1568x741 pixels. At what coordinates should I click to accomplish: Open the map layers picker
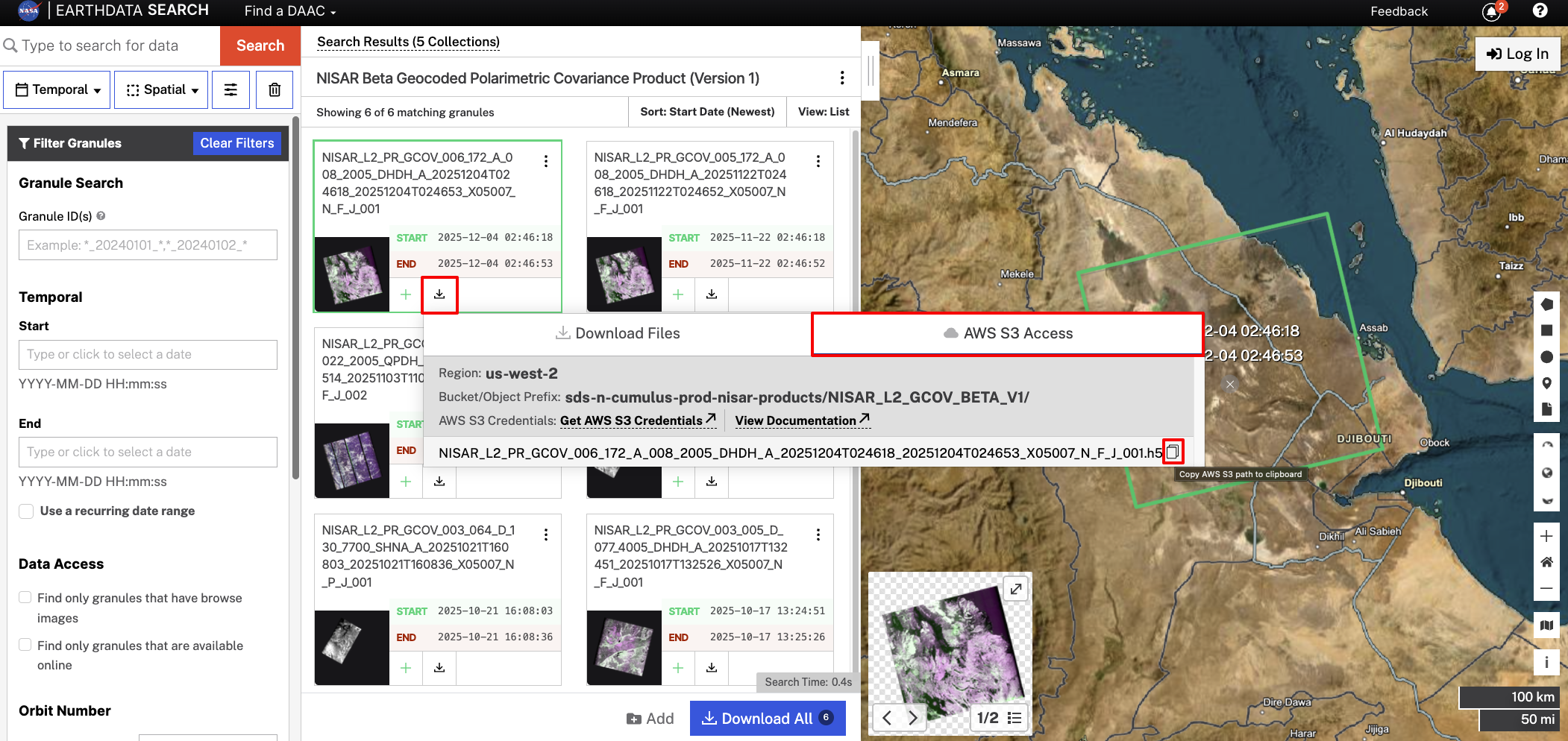point(1546,625)
